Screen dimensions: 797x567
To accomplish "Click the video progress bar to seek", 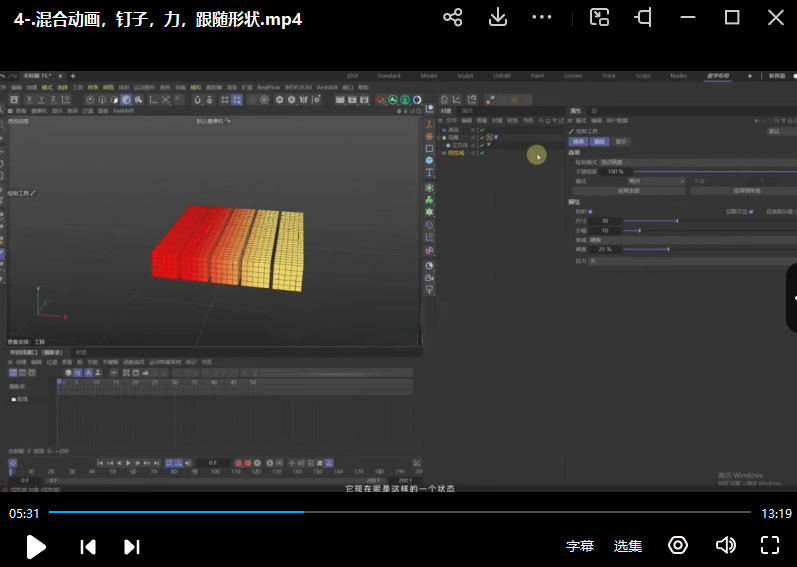I will [400, 512].
